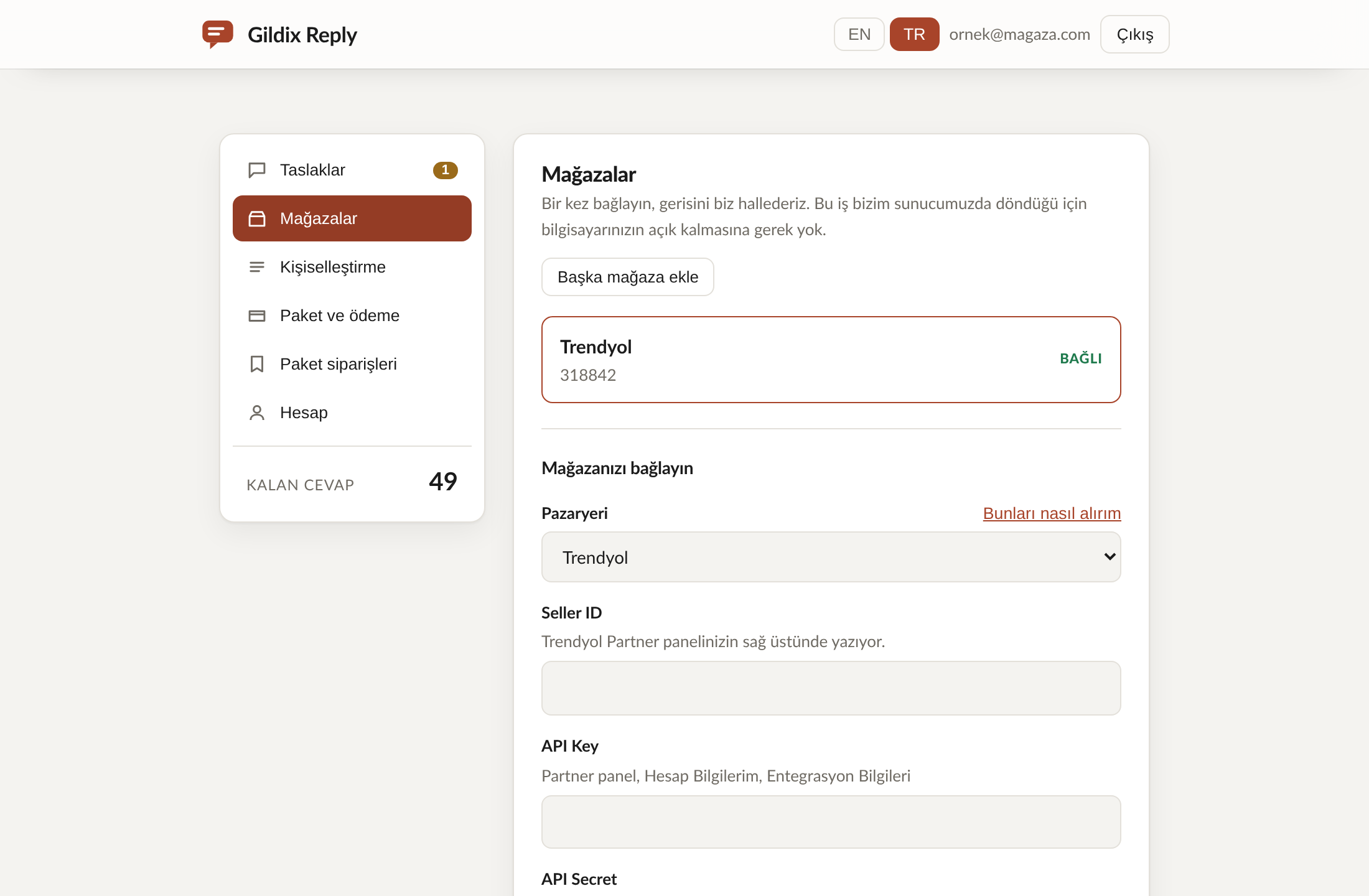Click the Gildix Reply speech-bubble logo
Viewport: 1369px width, 896px height.
[218, 34]
